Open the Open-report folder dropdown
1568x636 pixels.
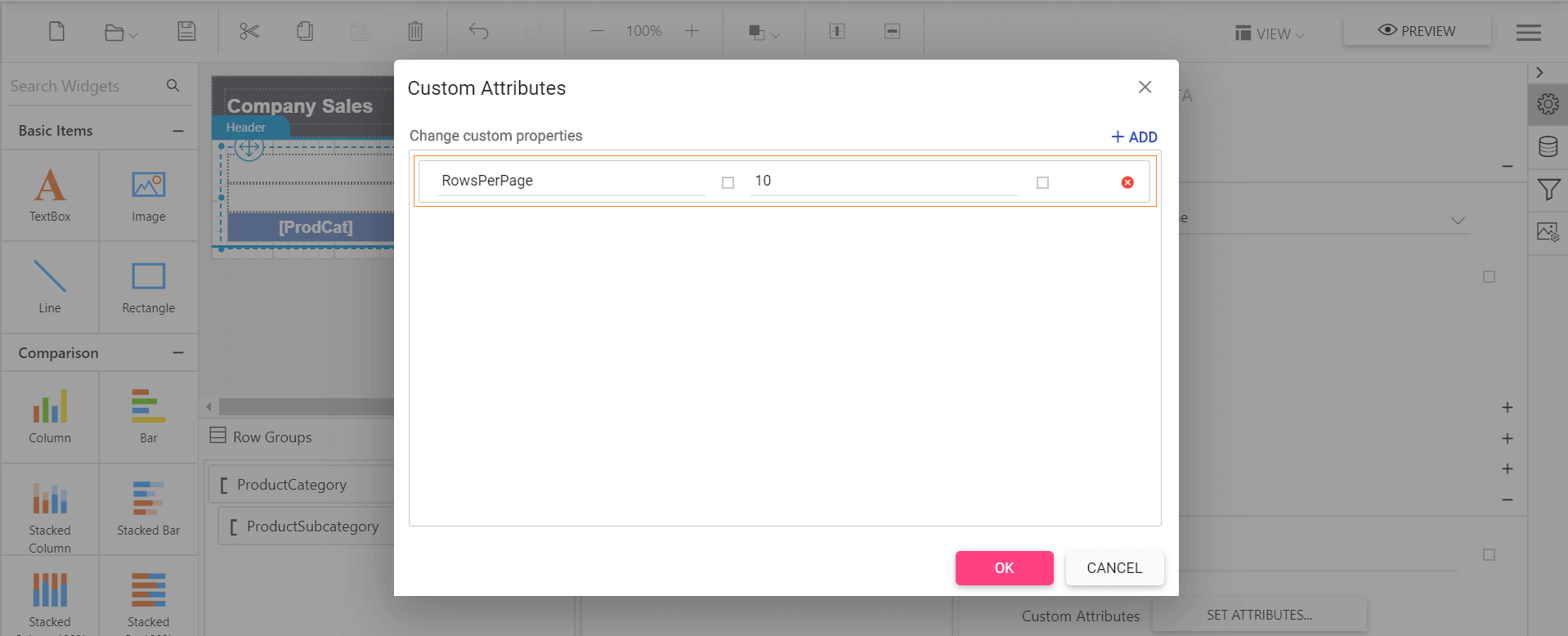click(x=121, y=33)
